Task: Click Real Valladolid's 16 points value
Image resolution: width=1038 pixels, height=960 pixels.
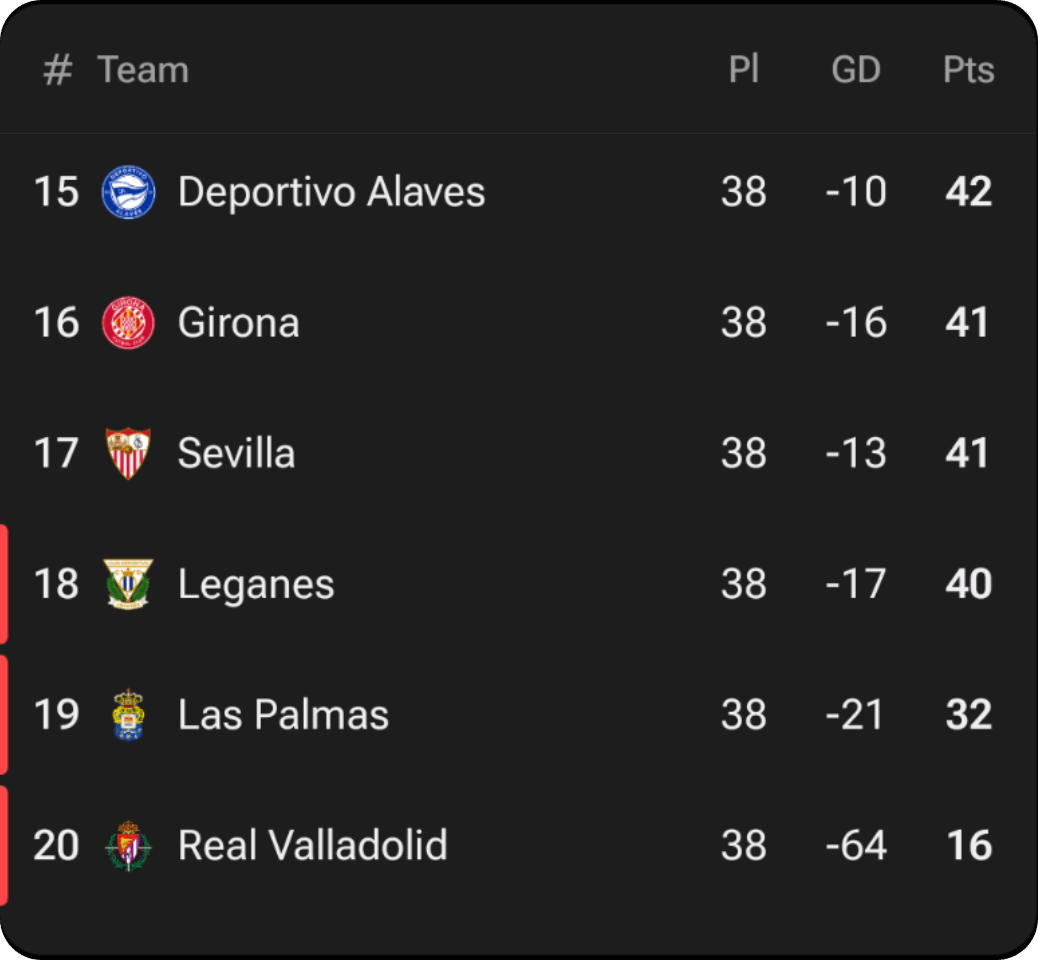Action: 968,846
